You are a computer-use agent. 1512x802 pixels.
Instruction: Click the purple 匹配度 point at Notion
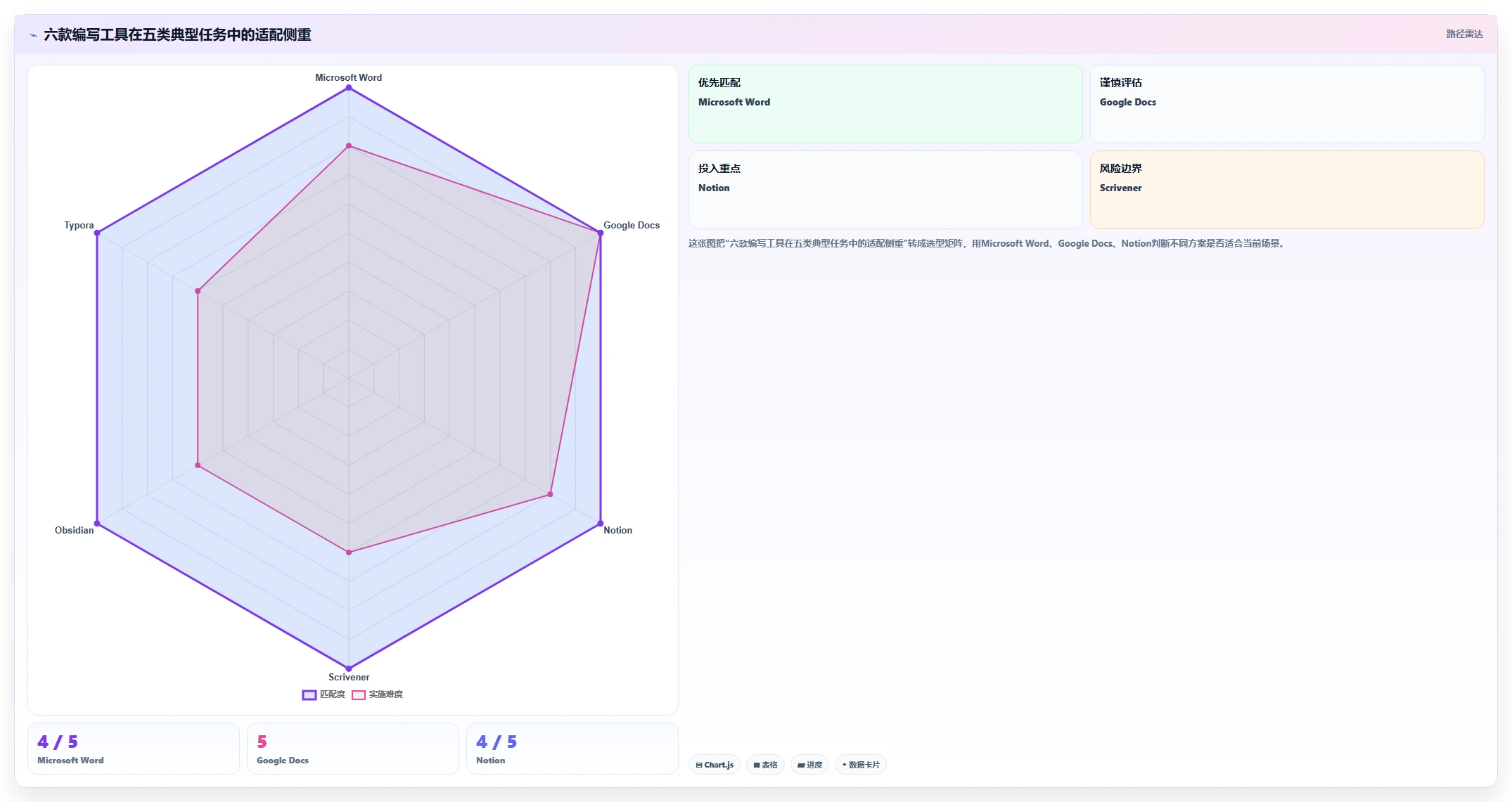coord(601,524)
